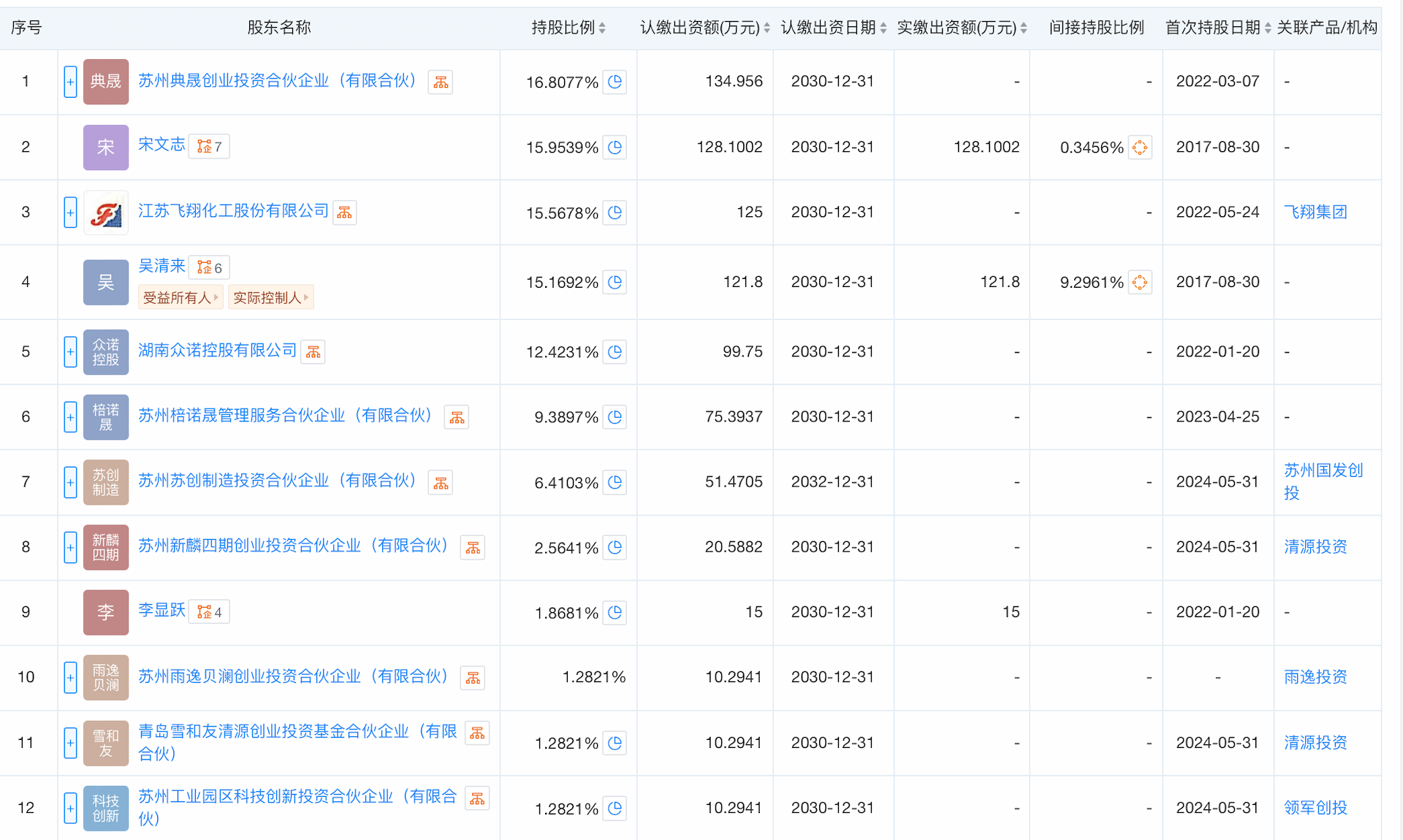Open equity structure icon for 湖南众诺控股有限公司

(313, 352)
